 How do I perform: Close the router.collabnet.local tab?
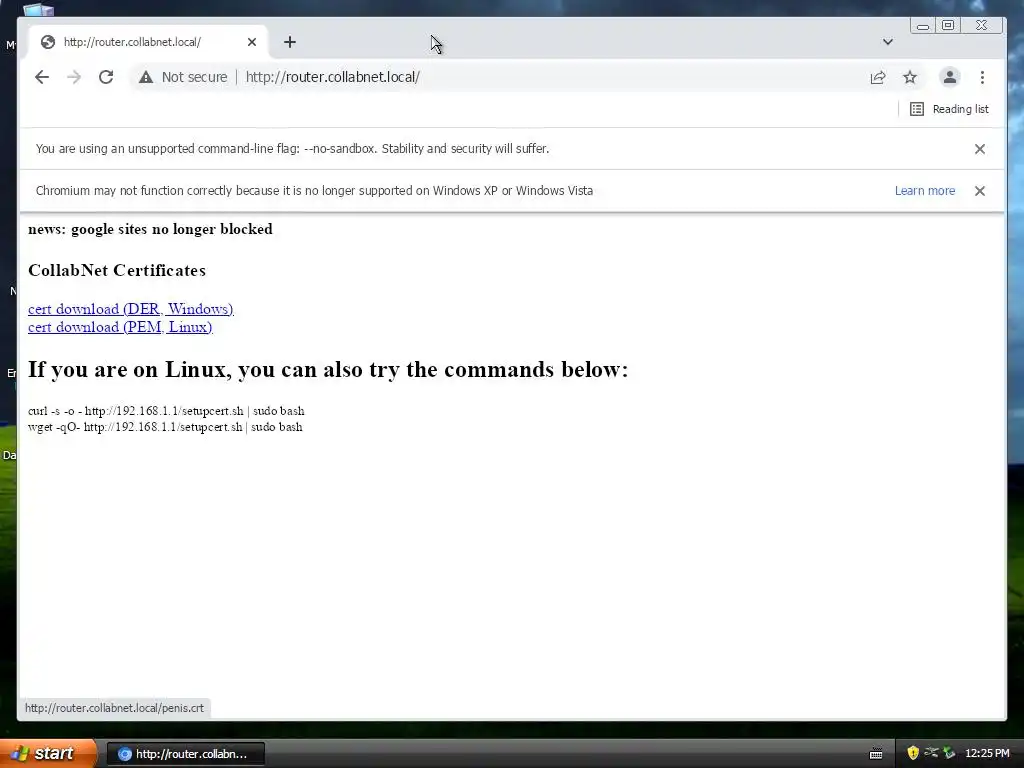point(252,42)
